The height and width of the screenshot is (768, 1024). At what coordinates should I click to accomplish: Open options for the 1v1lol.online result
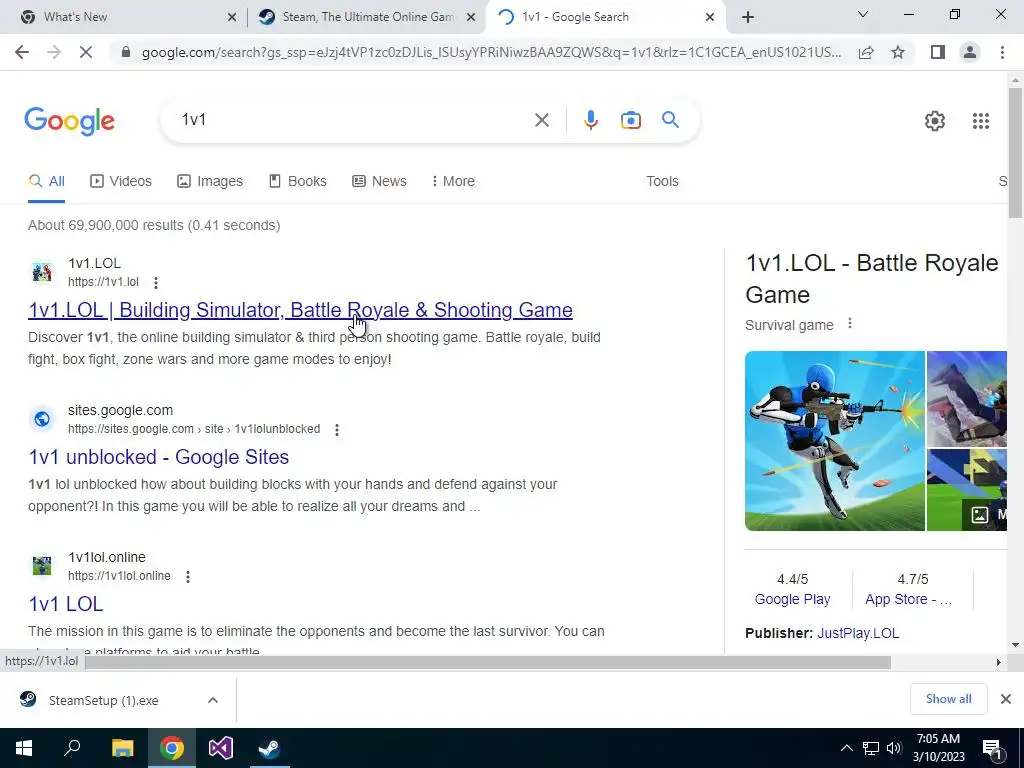coord(187,577)
